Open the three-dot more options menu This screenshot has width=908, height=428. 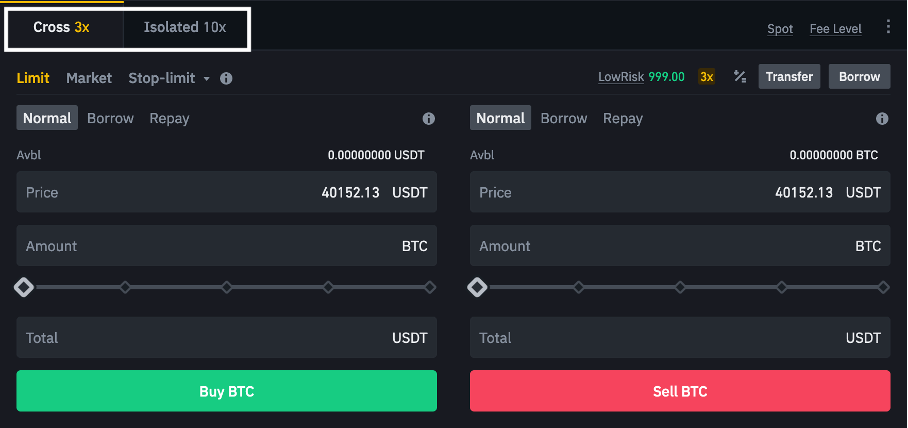coord(888,26)
